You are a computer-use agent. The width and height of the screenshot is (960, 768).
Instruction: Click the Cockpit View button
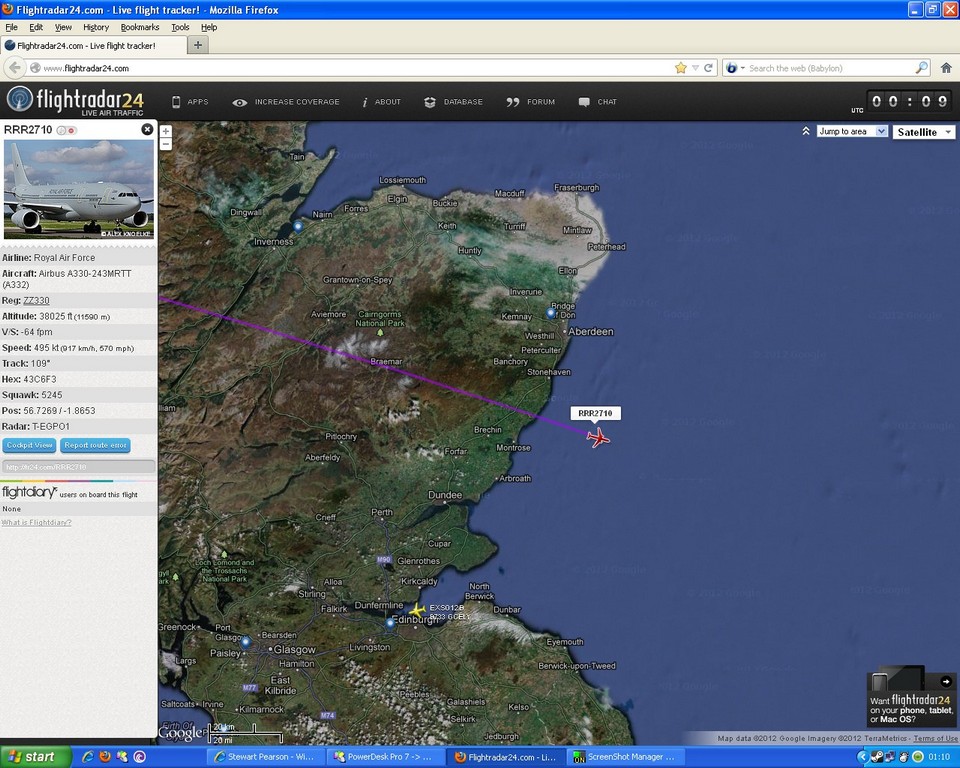[x=29, y=445]
